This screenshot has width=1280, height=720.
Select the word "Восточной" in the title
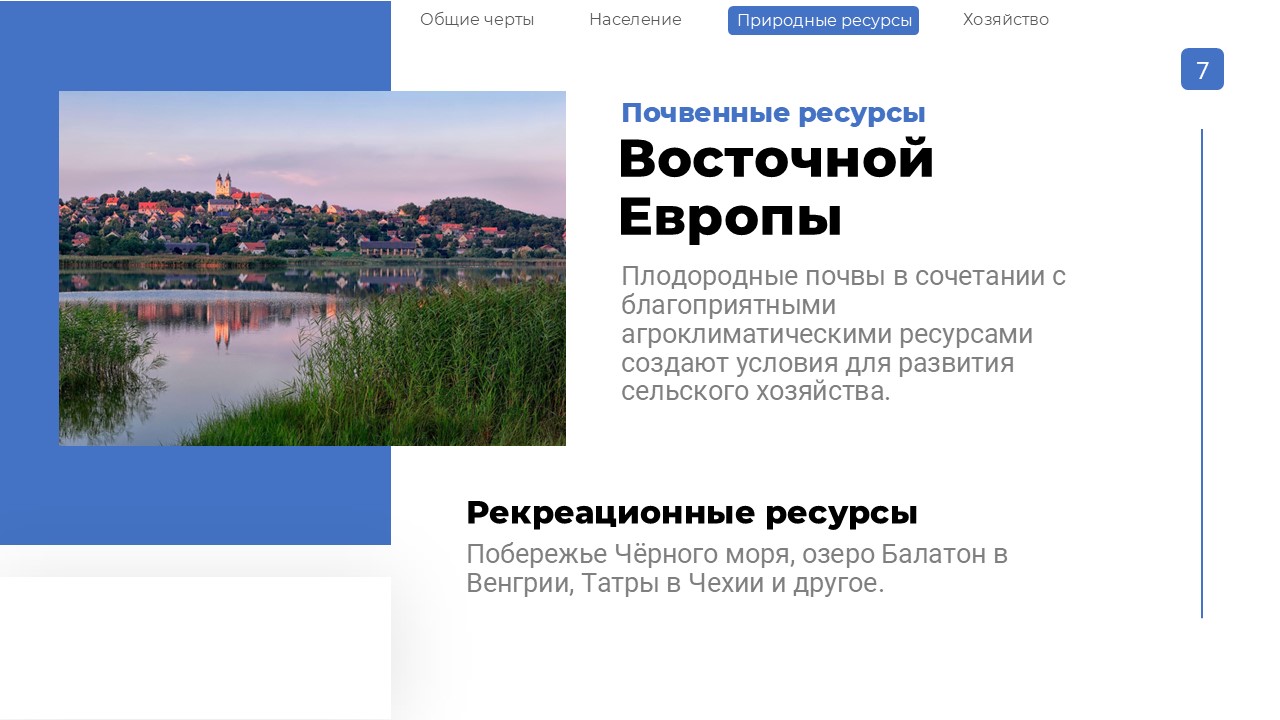click(776, 160)
